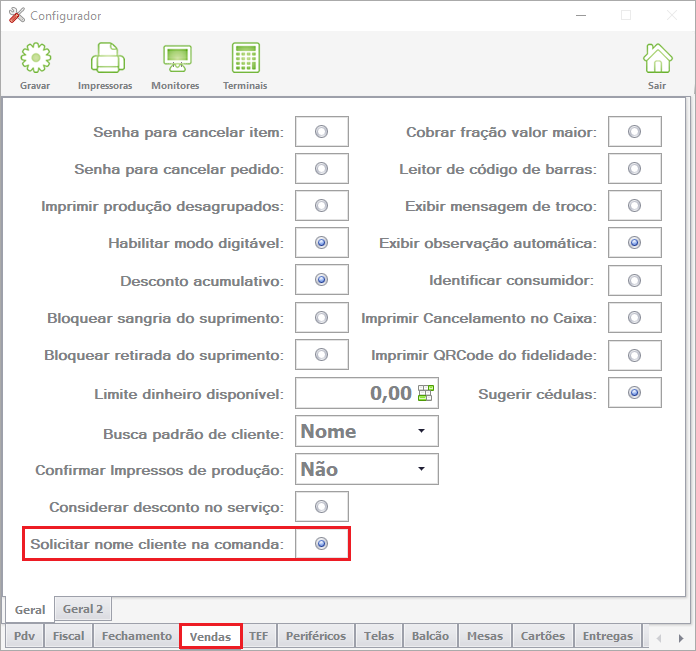Toggle Solicitar nome cliente na comanda
The height and width of the screenshot is (651, 696).
pyautogui.click(x=321, y=544)
